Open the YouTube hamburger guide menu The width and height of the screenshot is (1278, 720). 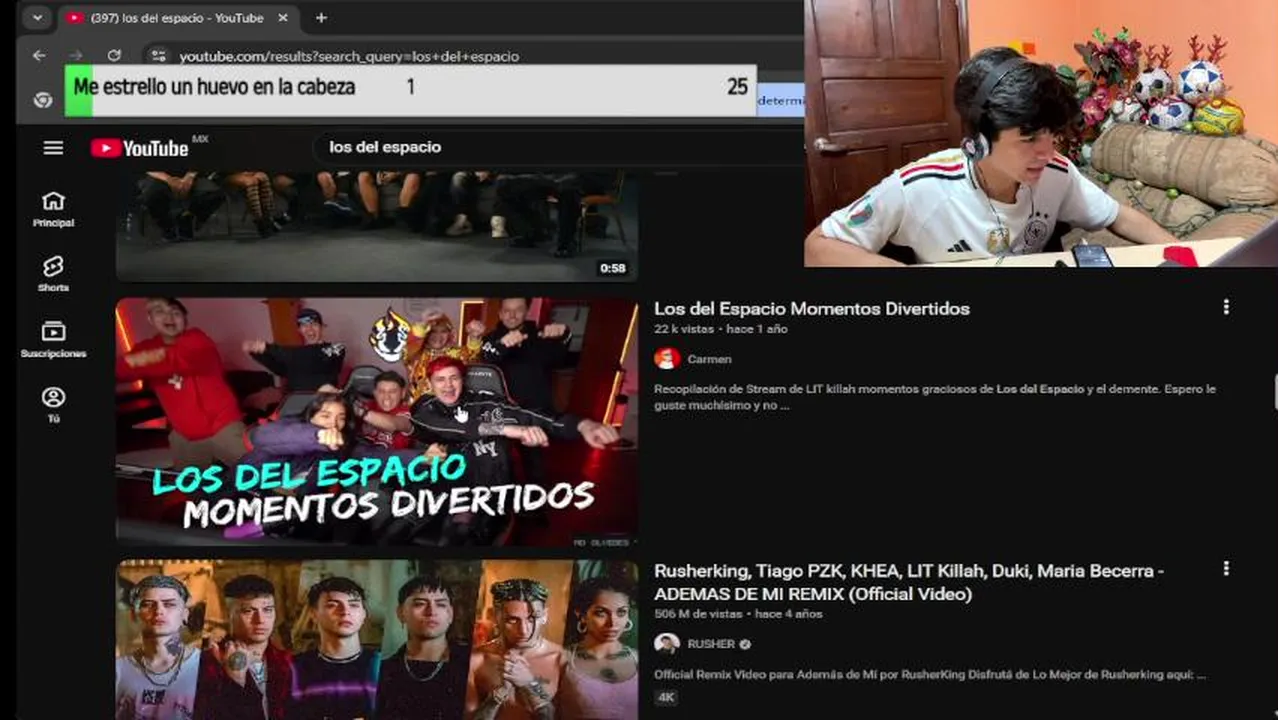[x=53, y=148]
